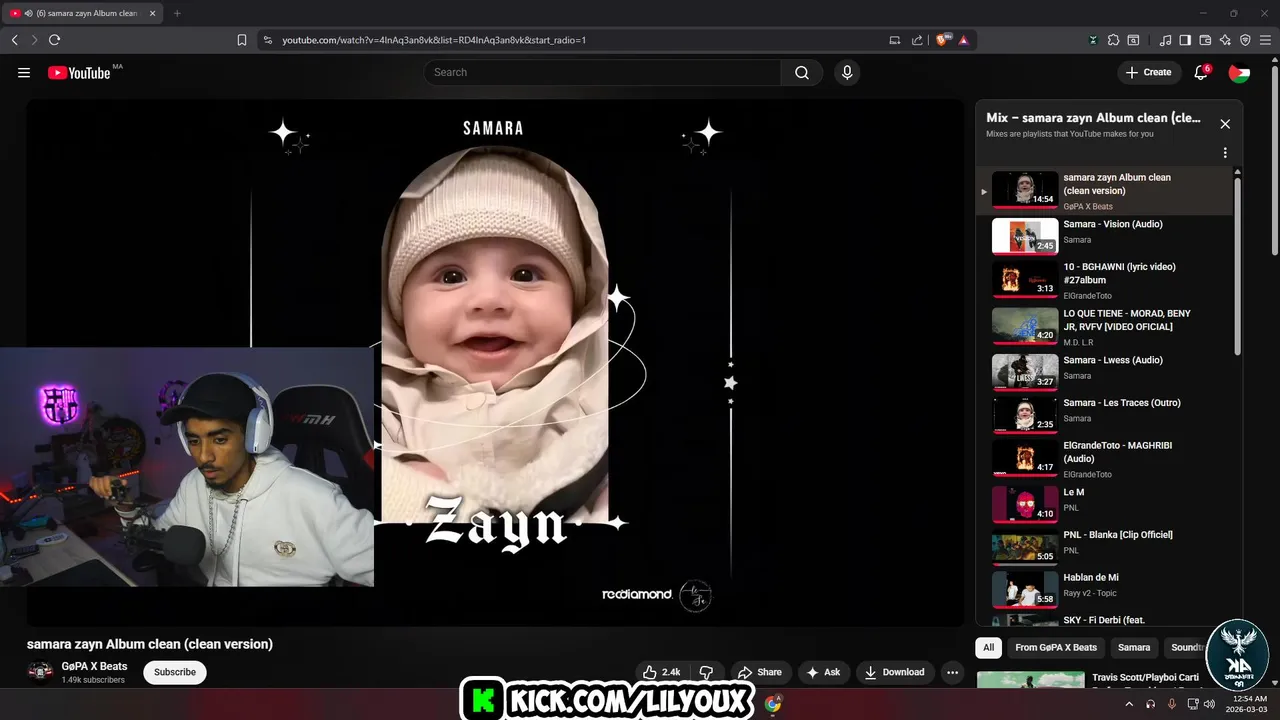Select the All filter chip
Image resolution: width=1280 pixels, height=720 pixels.
(x=988, y=647)
